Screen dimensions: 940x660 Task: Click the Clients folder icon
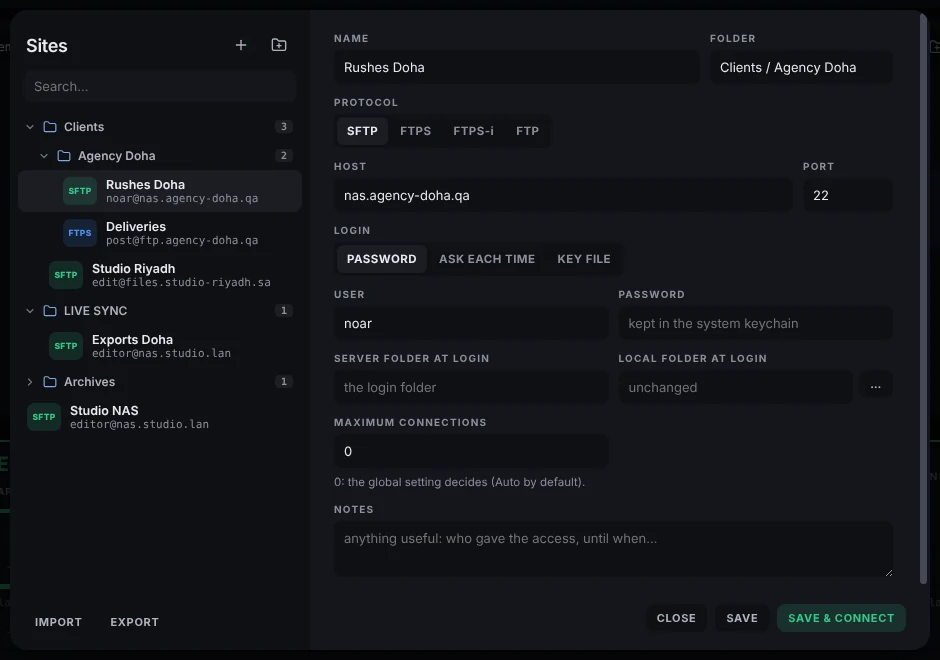50,126
